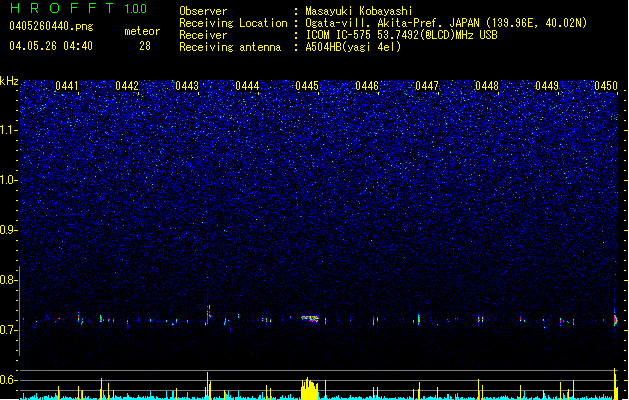The width and height of the screenshot is (629, 400).
Task: Click the meteor count value 28
Action: 145,46
